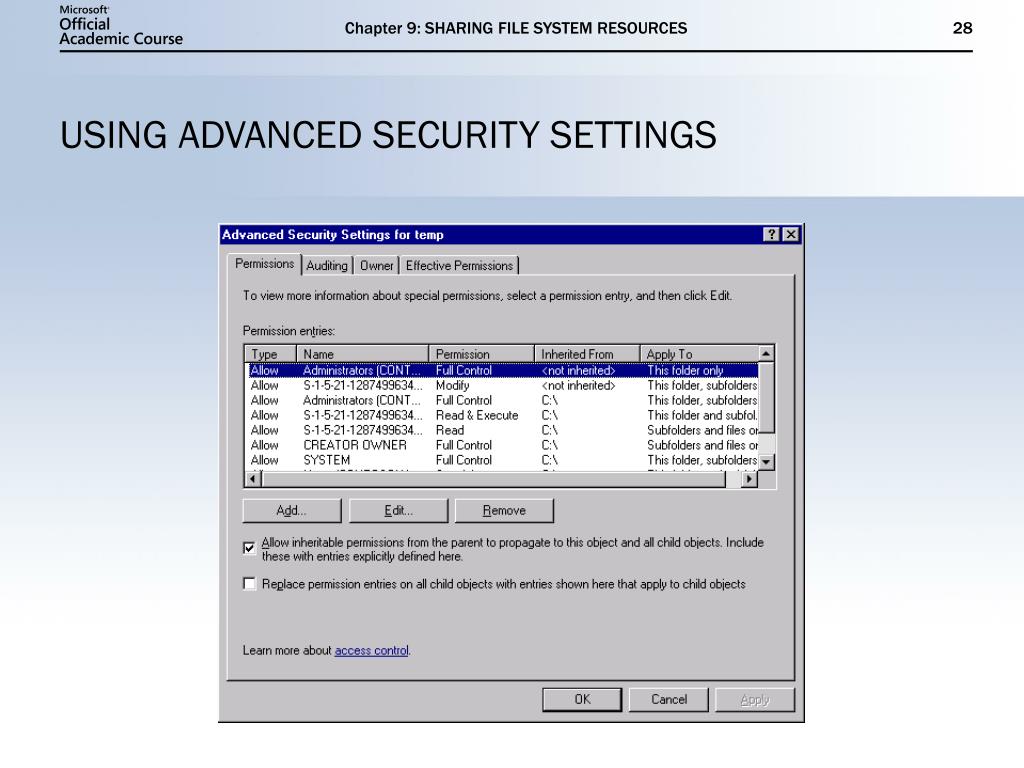Select the highlighted Administrators row, This folder only
1024x768 pixels.
point(502,370)
